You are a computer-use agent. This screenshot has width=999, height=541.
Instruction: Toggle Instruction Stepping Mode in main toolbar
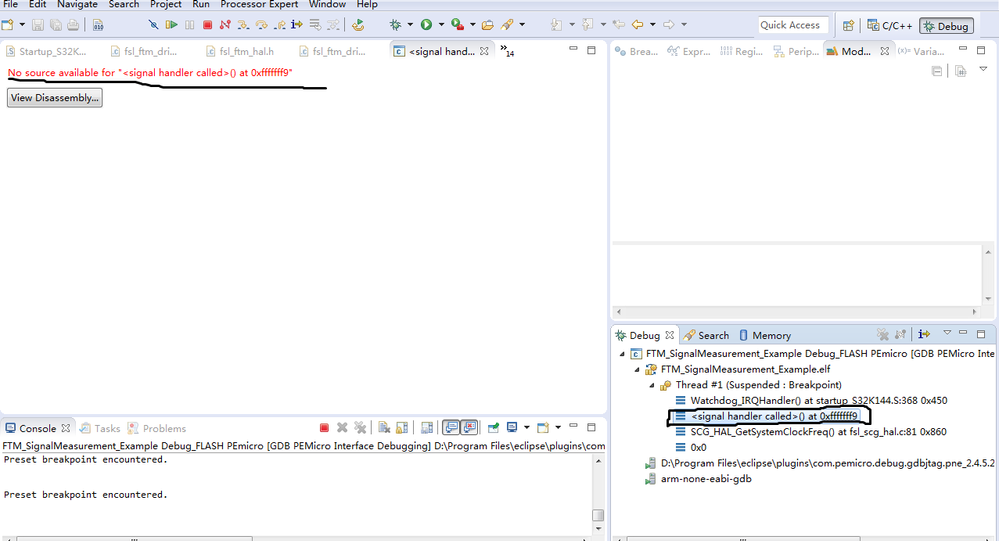[296, 25]
